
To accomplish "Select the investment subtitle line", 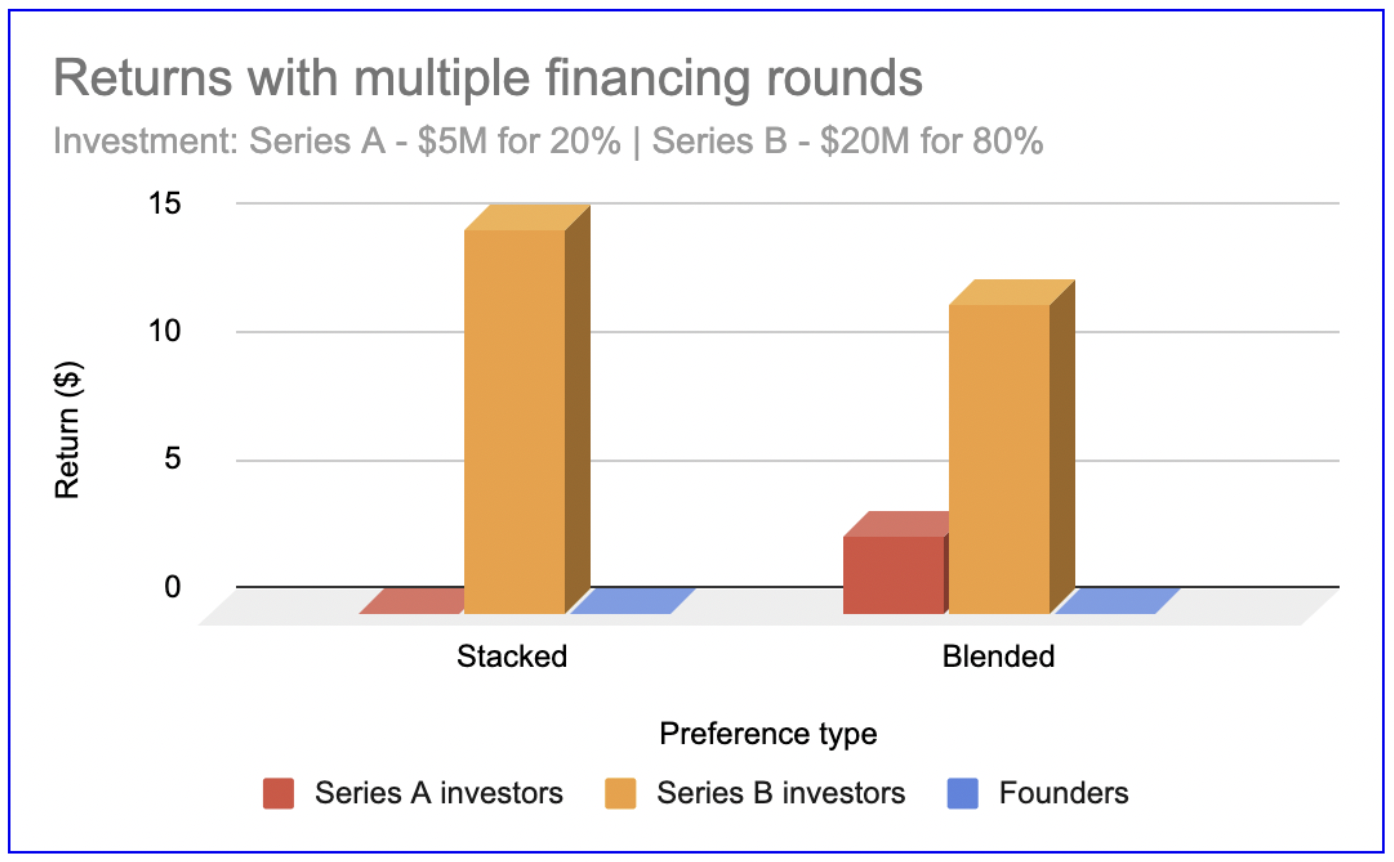I will coord(548,142).
